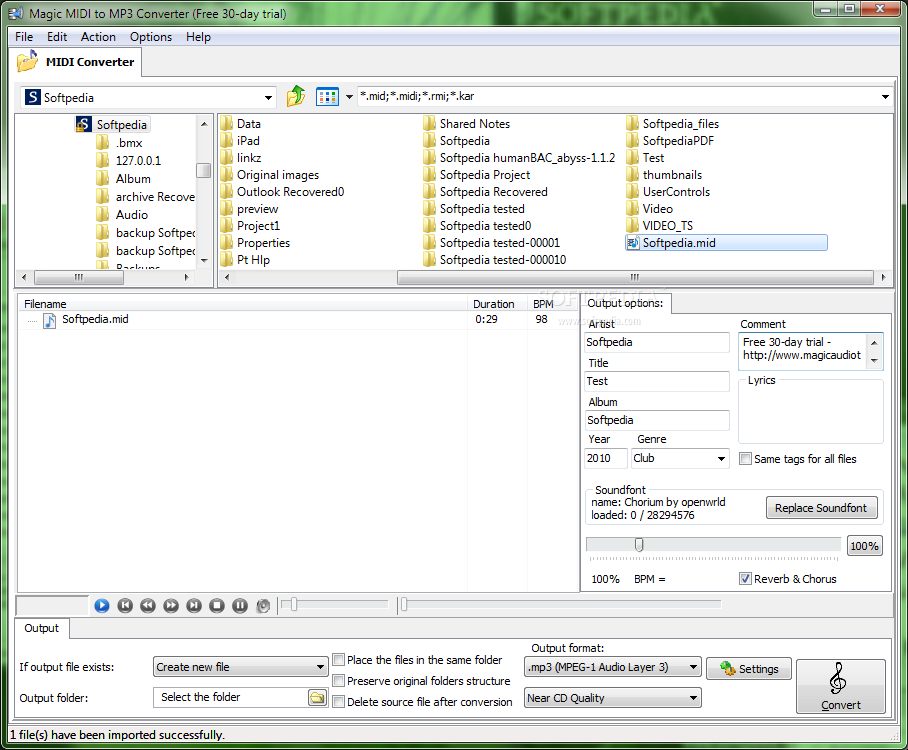
Task: Open the Softpedia_files folder
Action: 672,123
